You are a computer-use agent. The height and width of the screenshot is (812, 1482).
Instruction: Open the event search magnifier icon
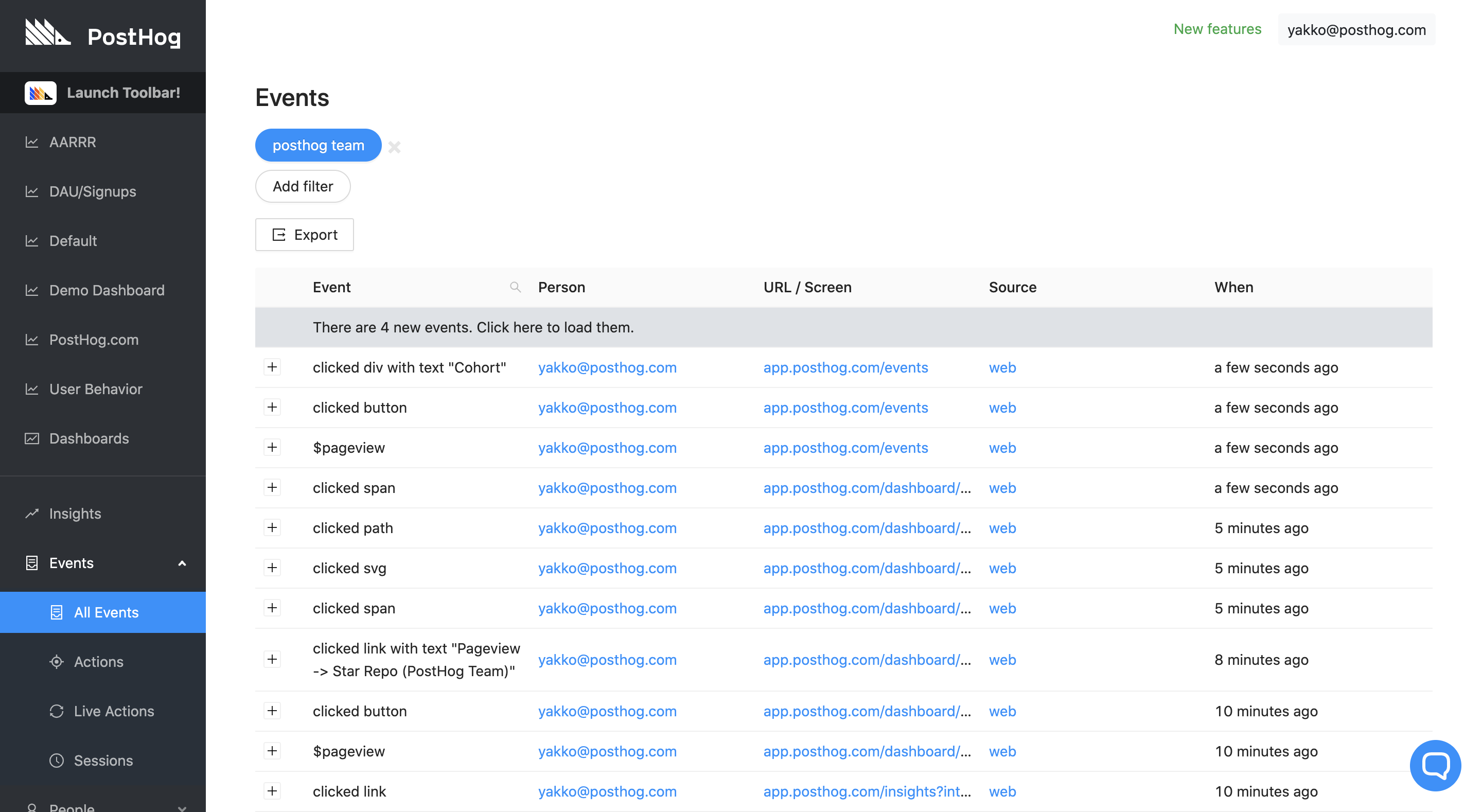[x=515, y=287]
